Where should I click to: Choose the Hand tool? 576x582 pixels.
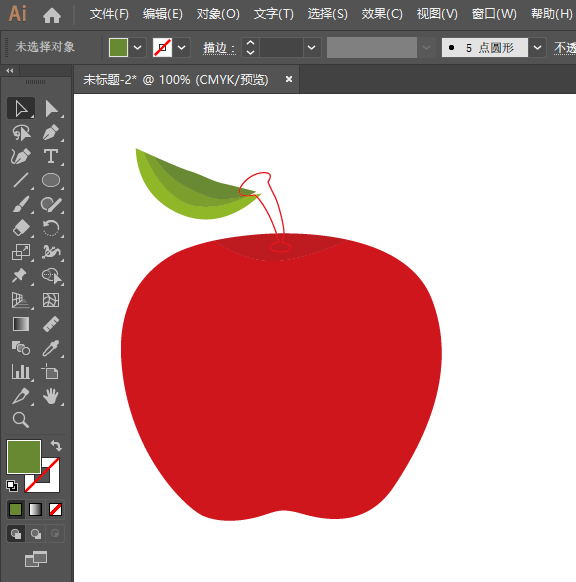coord(51,396)
